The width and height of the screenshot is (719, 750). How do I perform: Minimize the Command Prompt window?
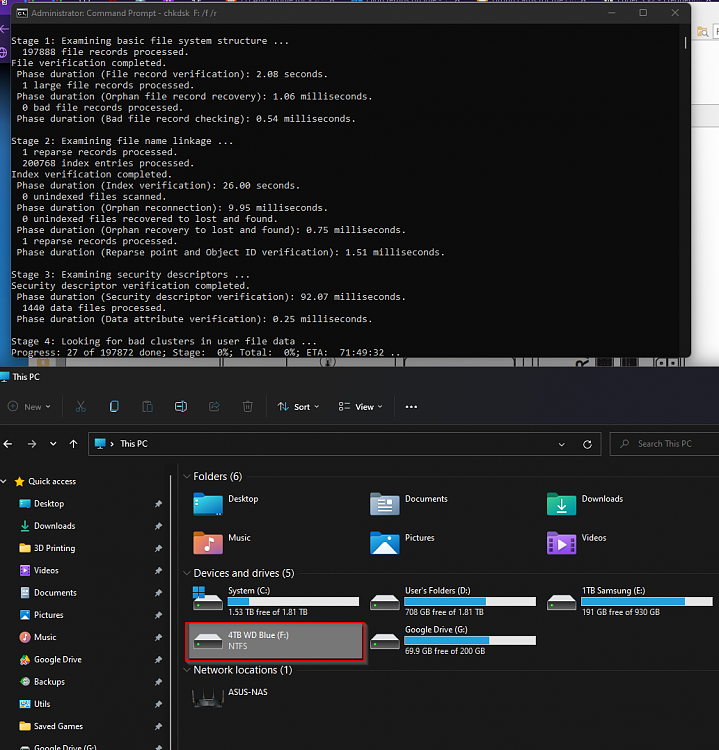[x=611, y=13]
